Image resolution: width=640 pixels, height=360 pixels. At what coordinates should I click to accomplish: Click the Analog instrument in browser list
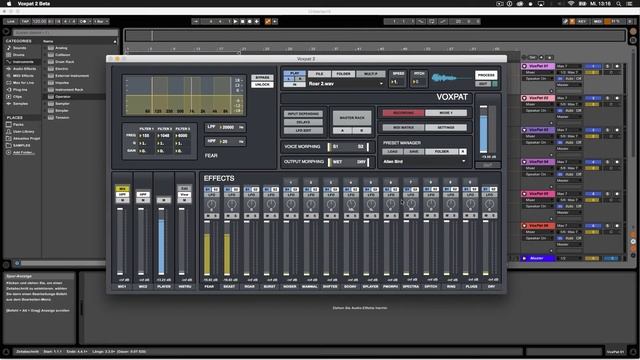coord(61,48)
